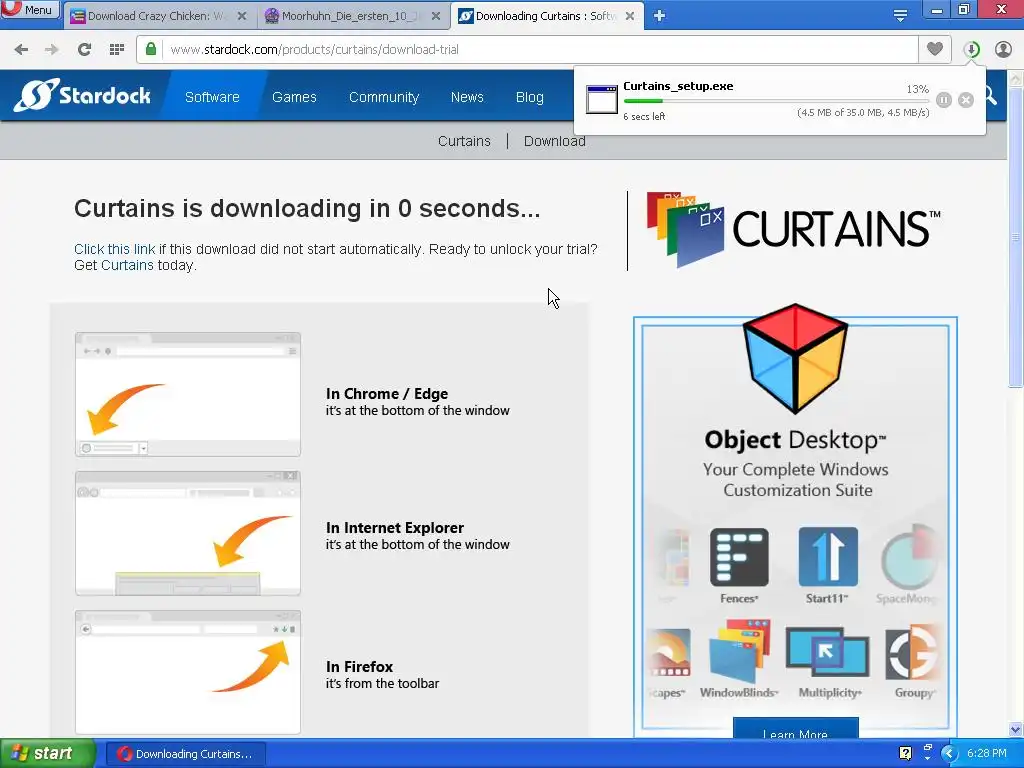Screen dimensions: 1024x768
Task: Click the Firefox instruction thumbnail
Action: click(188, 672)
